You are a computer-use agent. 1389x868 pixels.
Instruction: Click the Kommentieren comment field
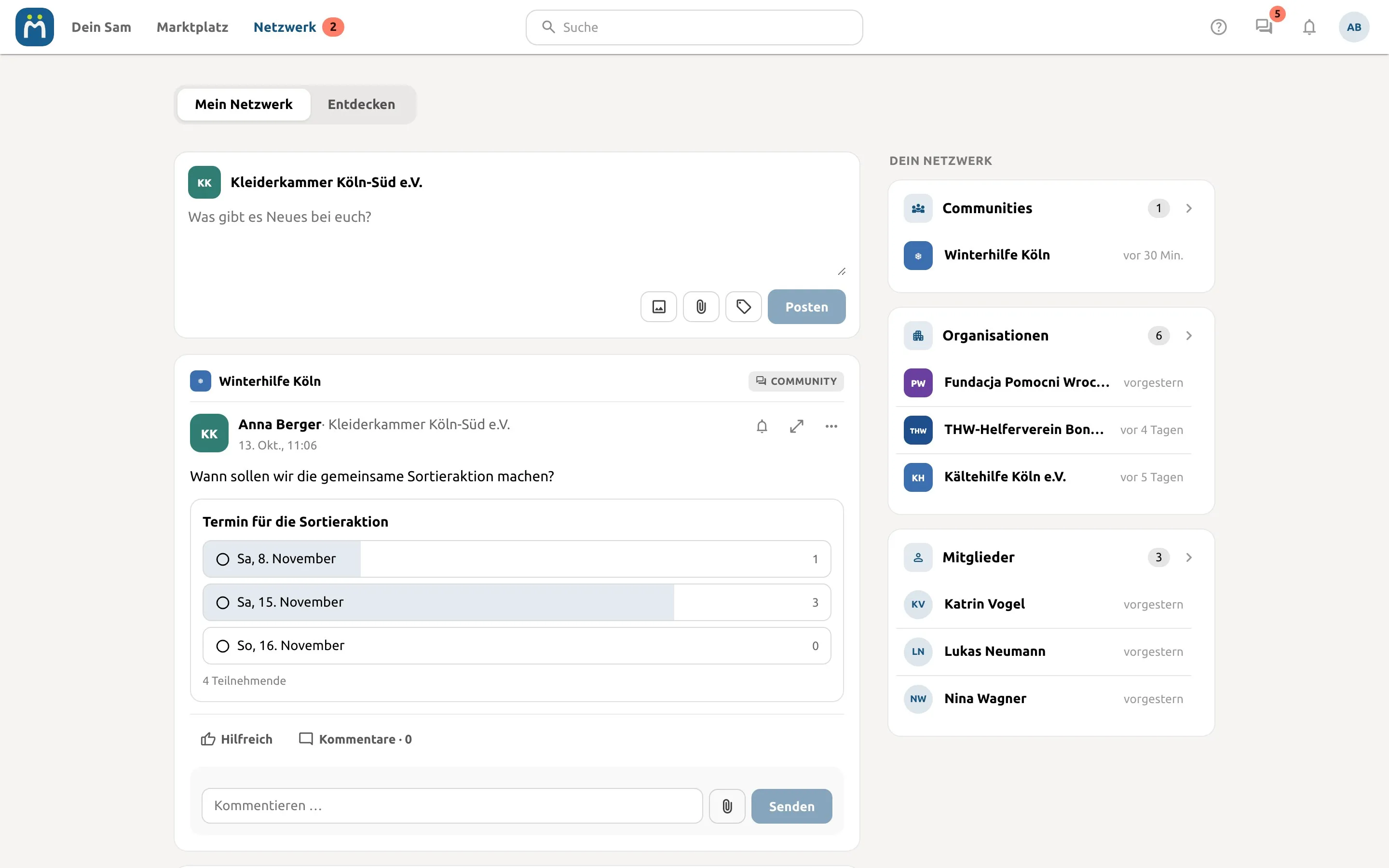452,806
